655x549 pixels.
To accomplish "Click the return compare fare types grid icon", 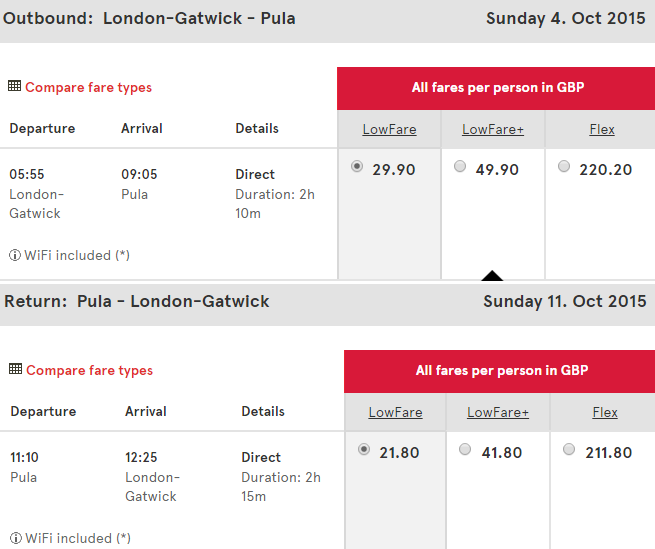I will click(x=15, y=369).
